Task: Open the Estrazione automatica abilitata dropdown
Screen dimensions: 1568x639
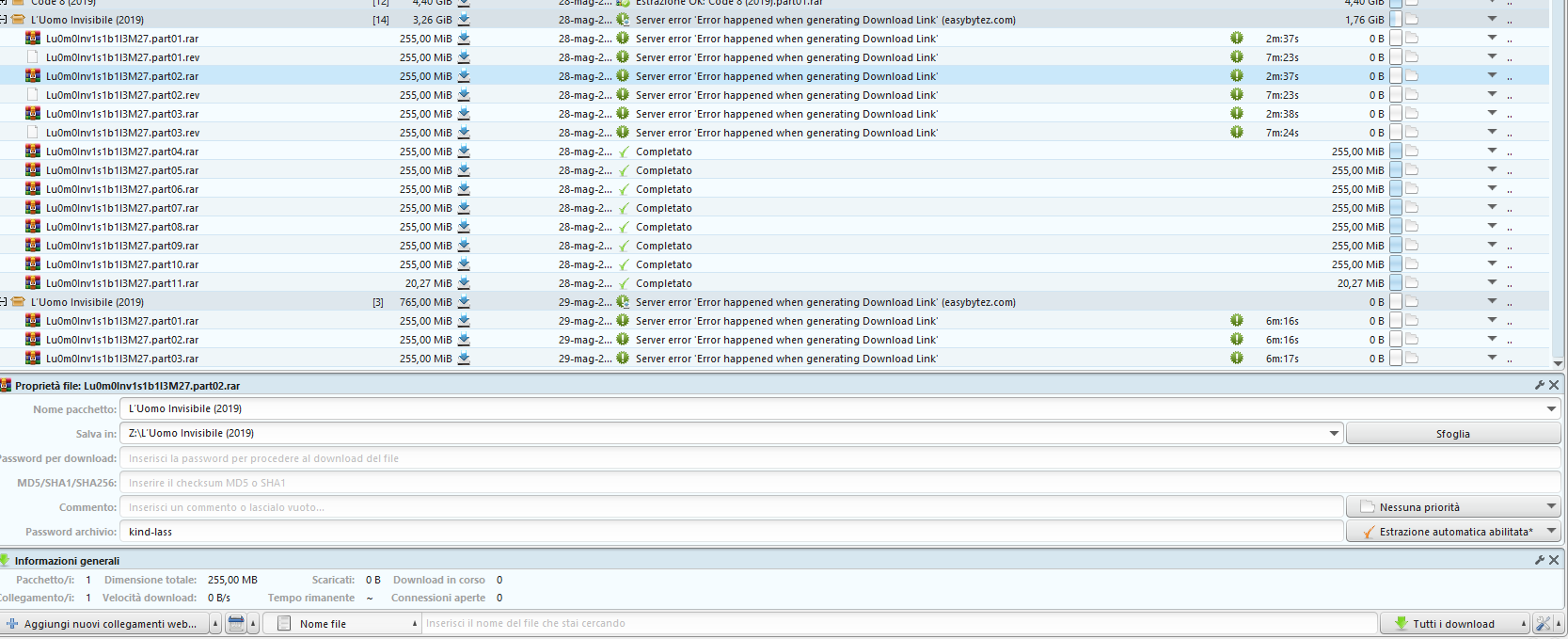Action: click(1551, 531)
